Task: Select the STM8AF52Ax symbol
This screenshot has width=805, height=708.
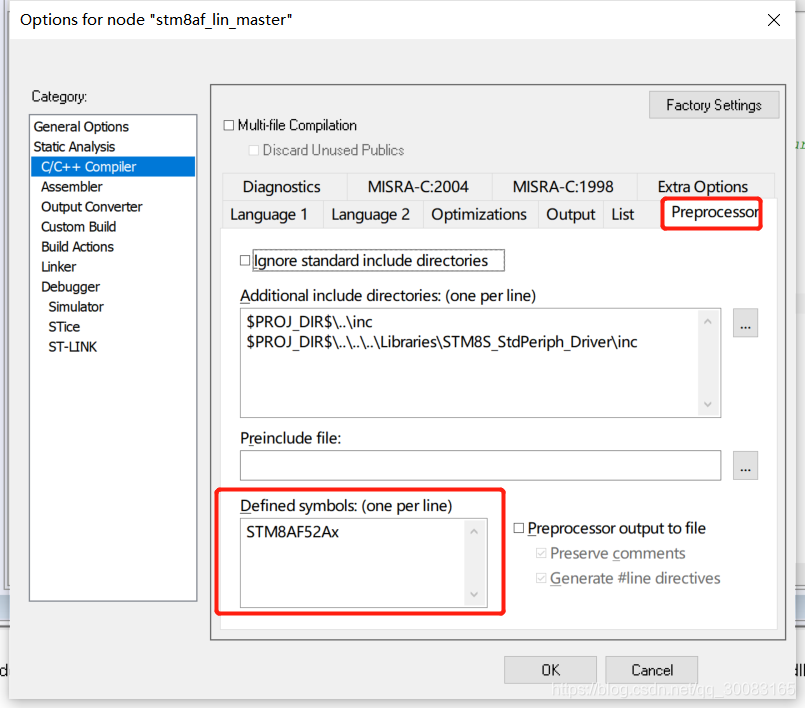Action: tap(293, 532)
